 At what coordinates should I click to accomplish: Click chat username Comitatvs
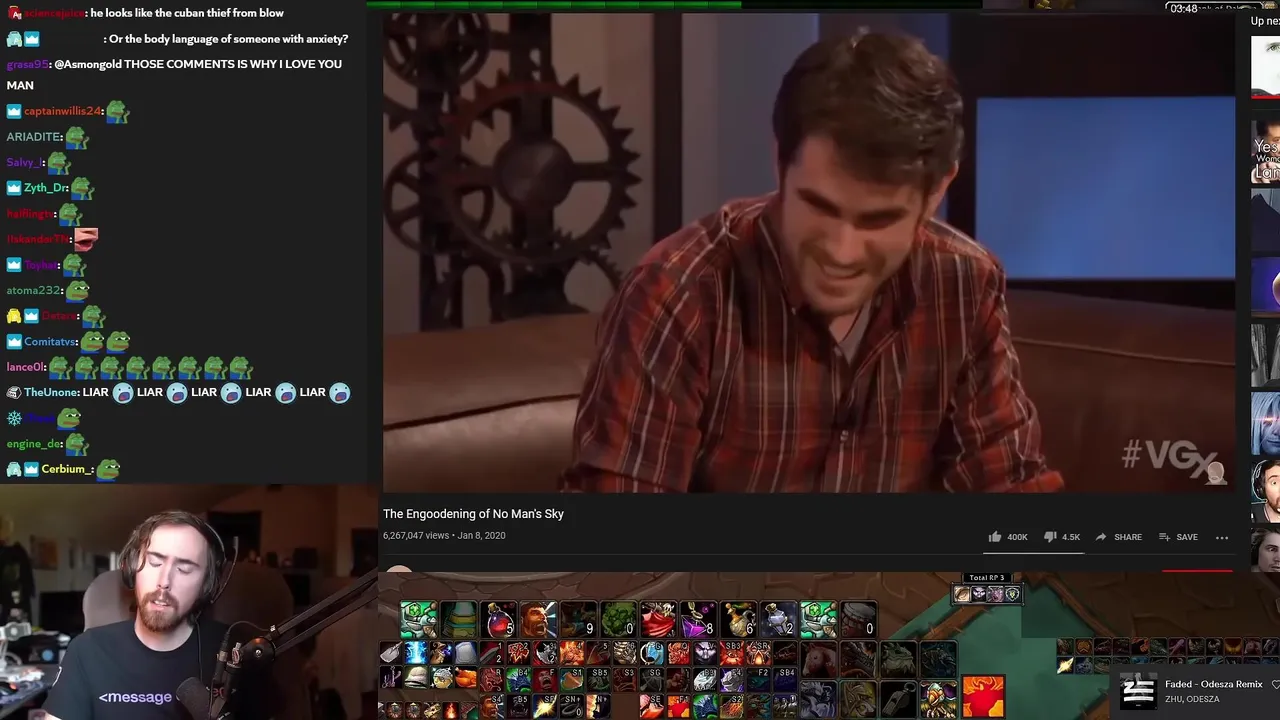pyautogui.click(x=50, y=342)
